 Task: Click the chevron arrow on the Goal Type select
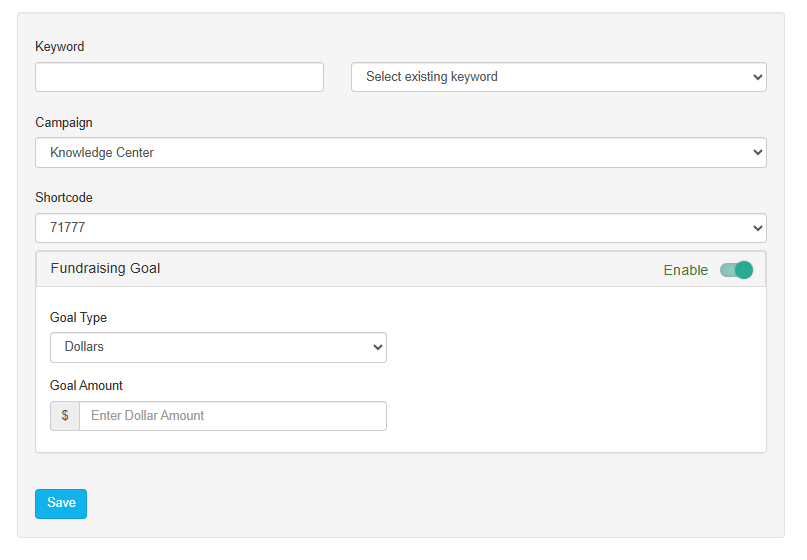tap(376, 347)
